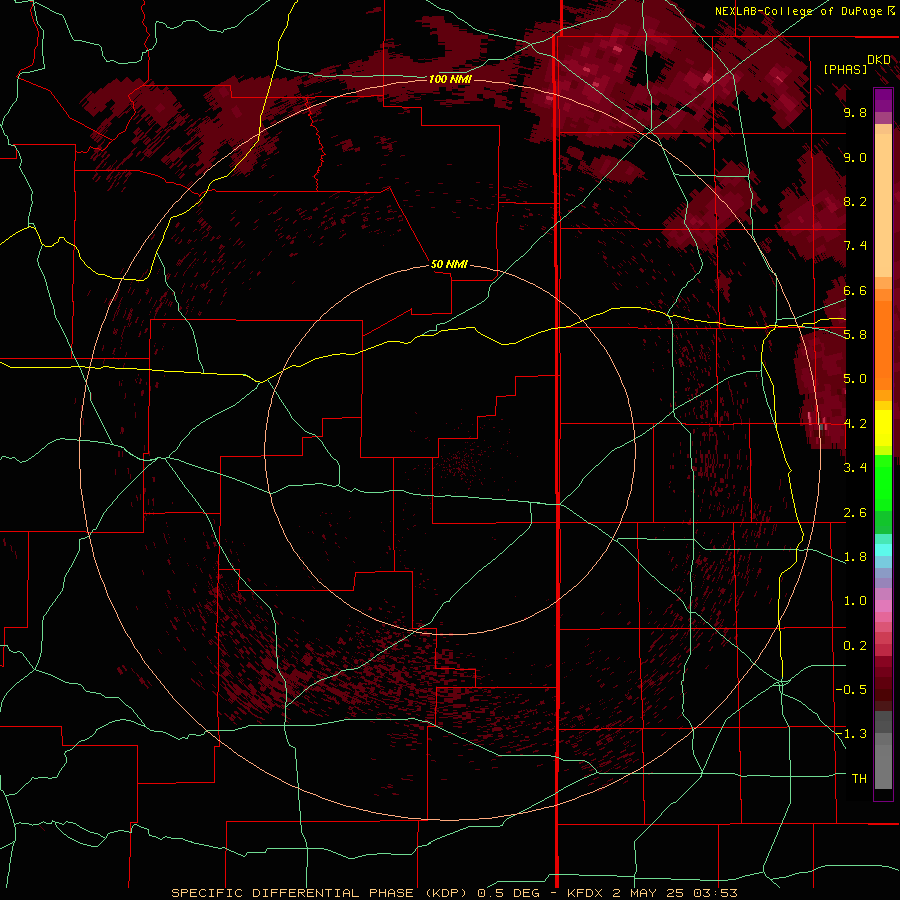Click the -0.5 legend label
The width and height of the screenshot is (900, 900).
(851, 690)
